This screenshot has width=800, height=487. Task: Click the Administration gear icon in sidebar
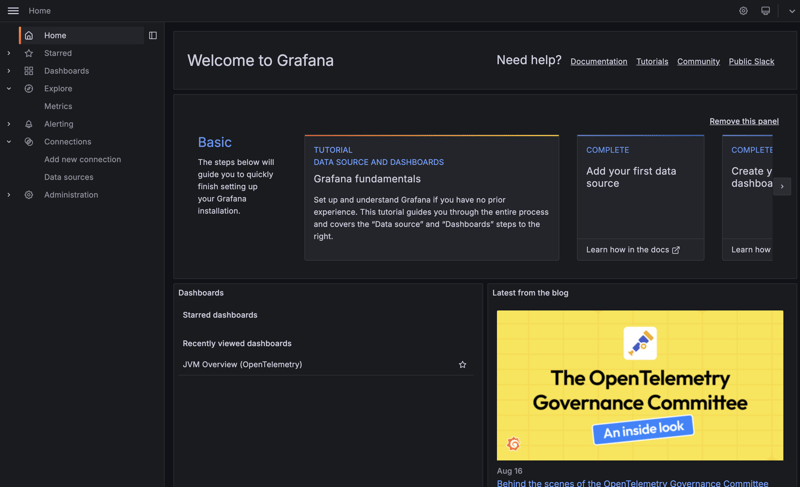pyautogui.click(x=29, y=195)
